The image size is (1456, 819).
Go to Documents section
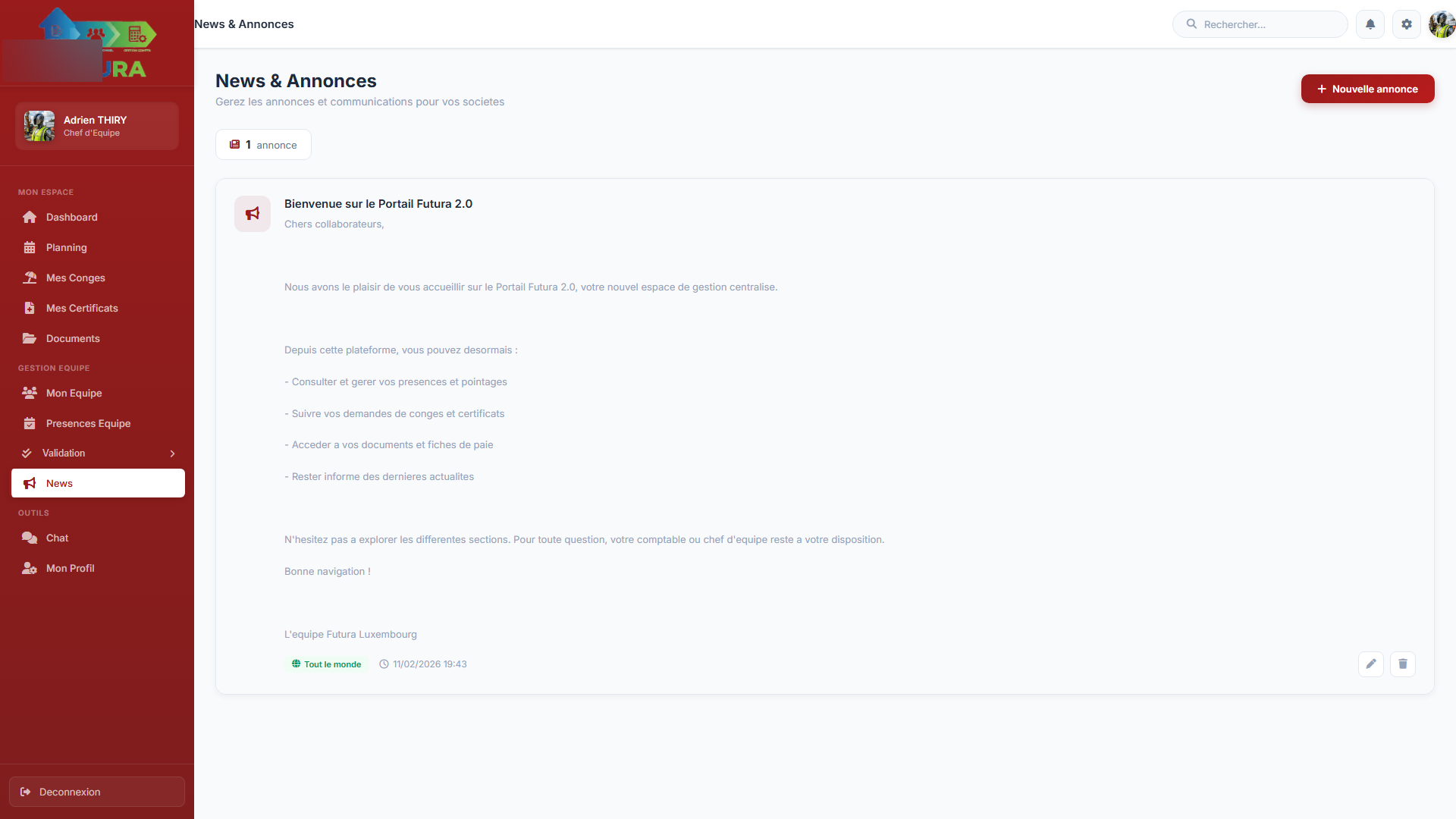[x=73, y=339]
